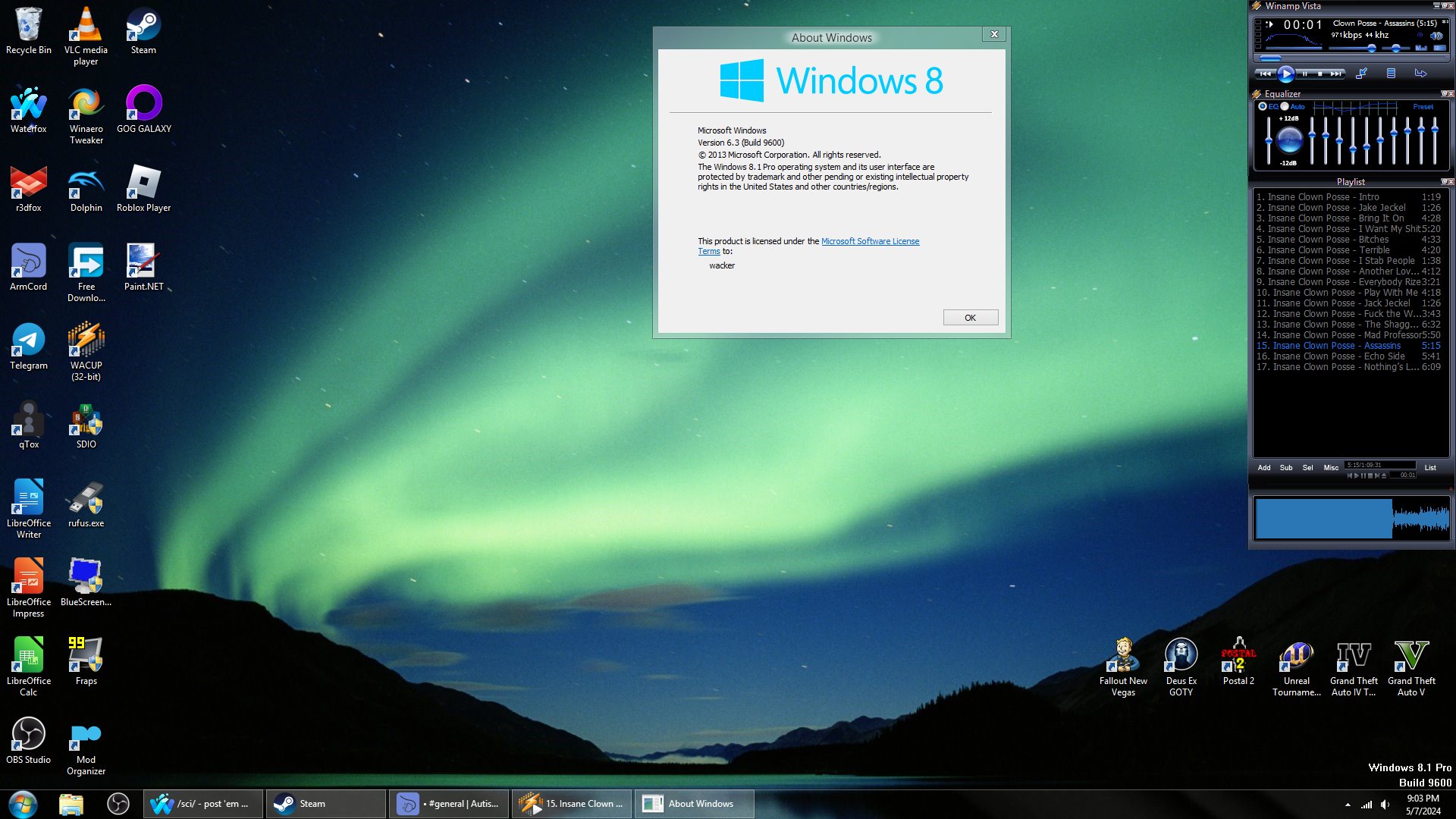The width and height of the screenshot is (1456, 819).
Task: Switch to the #general ArmCord taskbar button
Action: tap(449, 804)
